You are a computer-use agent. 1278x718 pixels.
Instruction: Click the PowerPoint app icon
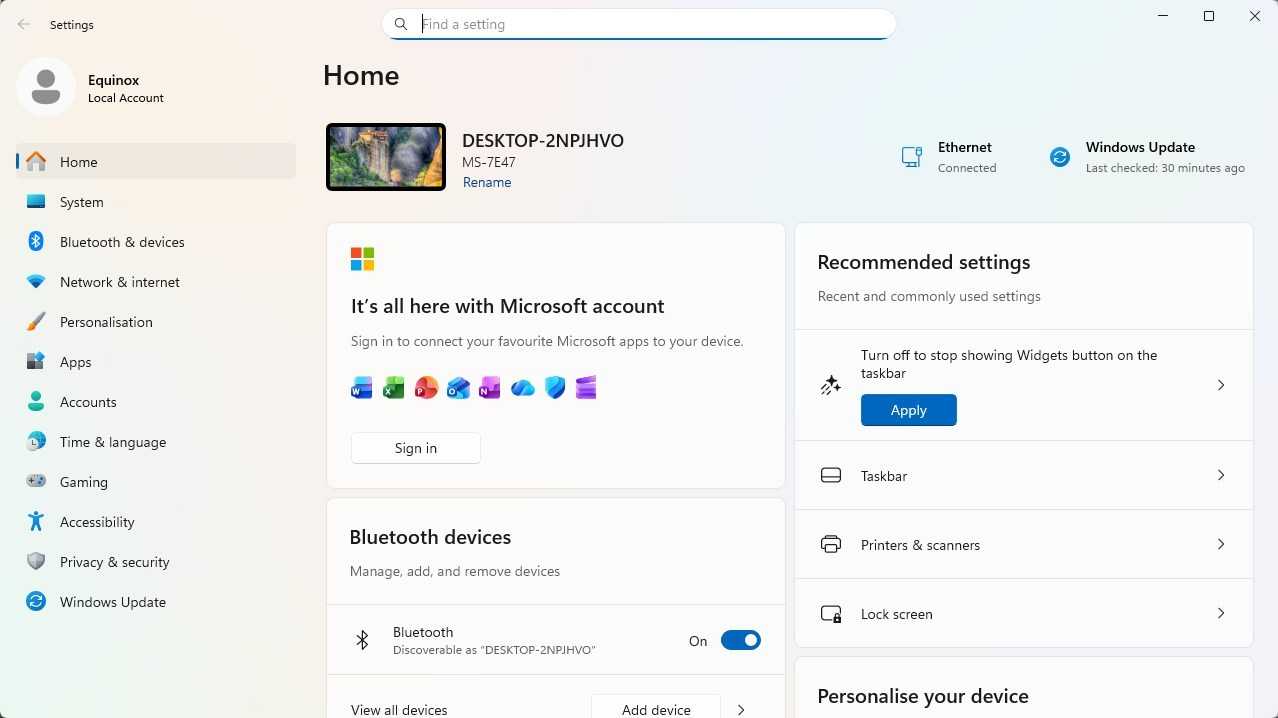click(426, 388)
